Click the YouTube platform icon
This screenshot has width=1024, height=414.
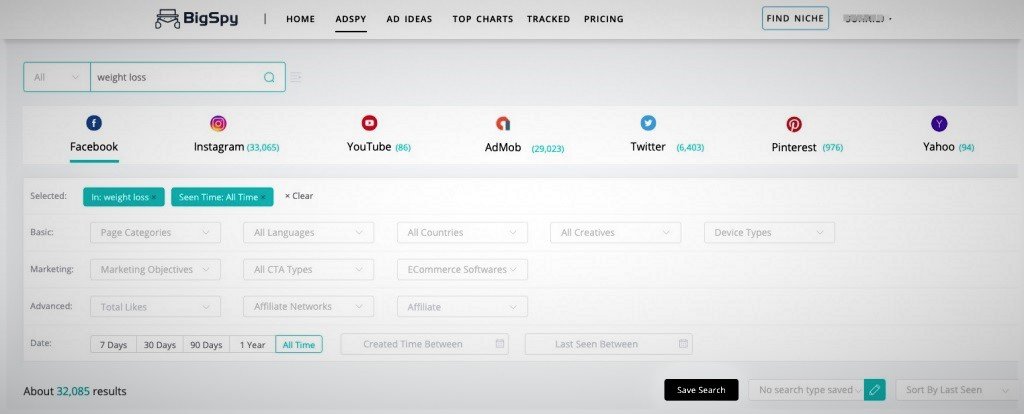370,123
